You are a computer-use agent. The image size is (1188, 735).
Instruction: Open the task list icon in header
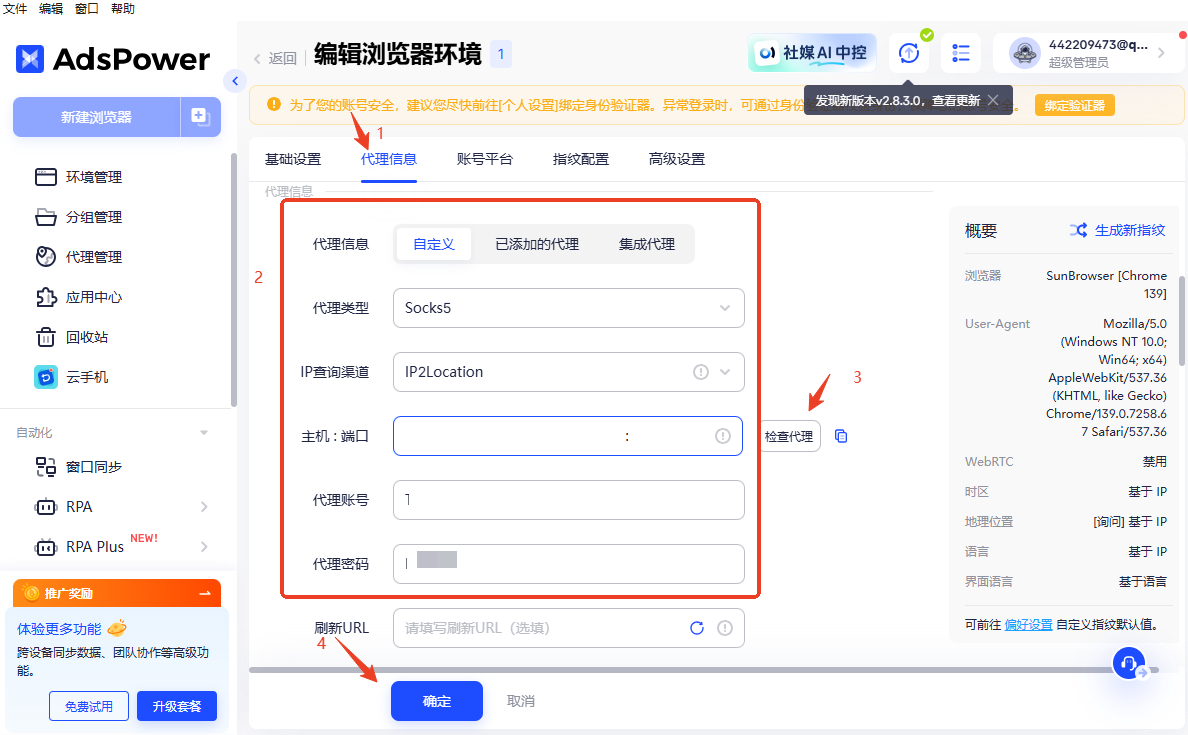click(x=961, y=53)
